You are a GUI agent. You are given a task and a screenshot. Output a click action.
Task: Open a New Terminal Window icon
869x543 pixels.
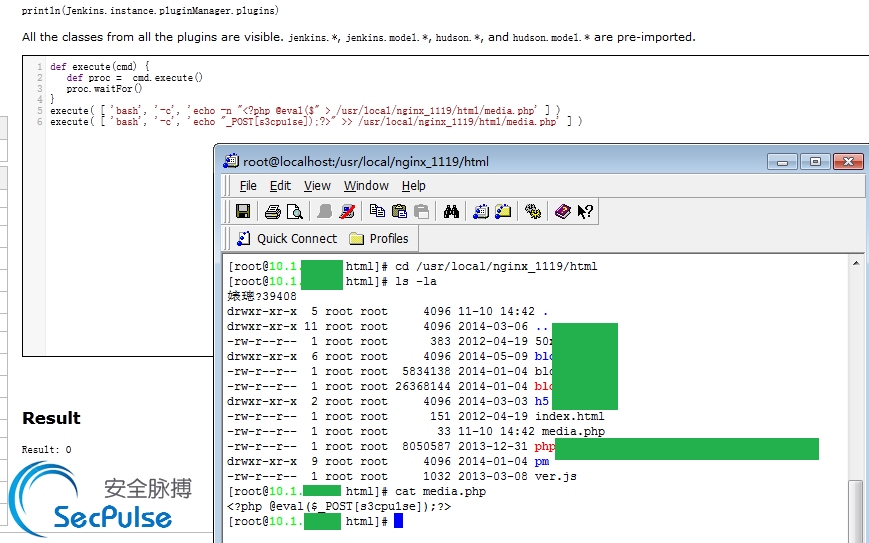(x=481, y=211)
